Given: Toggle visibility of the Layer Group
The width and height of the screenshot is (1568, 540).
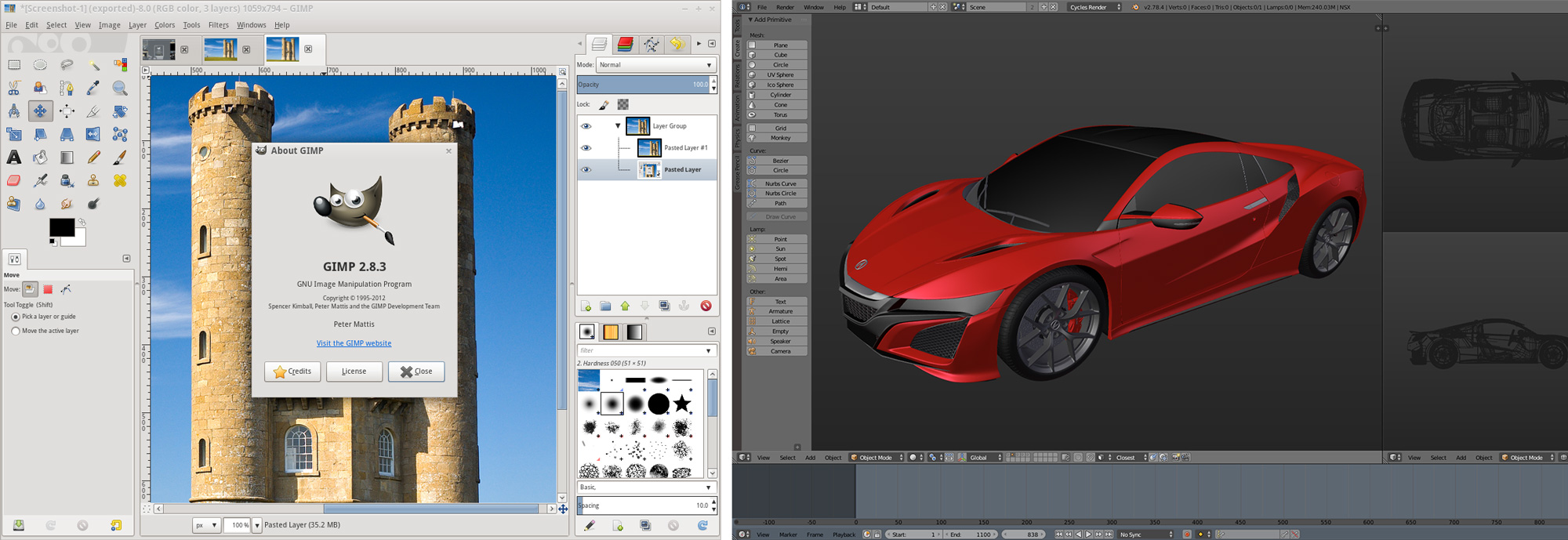Looking at the screenshot, I should tap(586, 126).
